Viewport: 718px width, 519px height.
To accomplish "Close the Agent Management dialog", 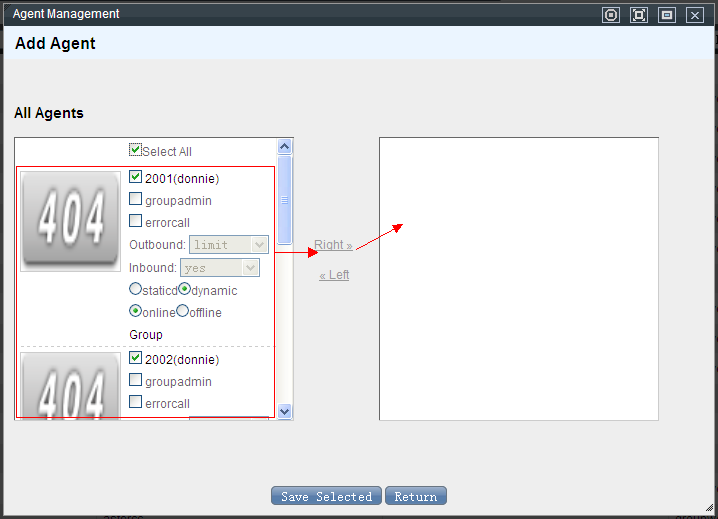I will [694, 15].
